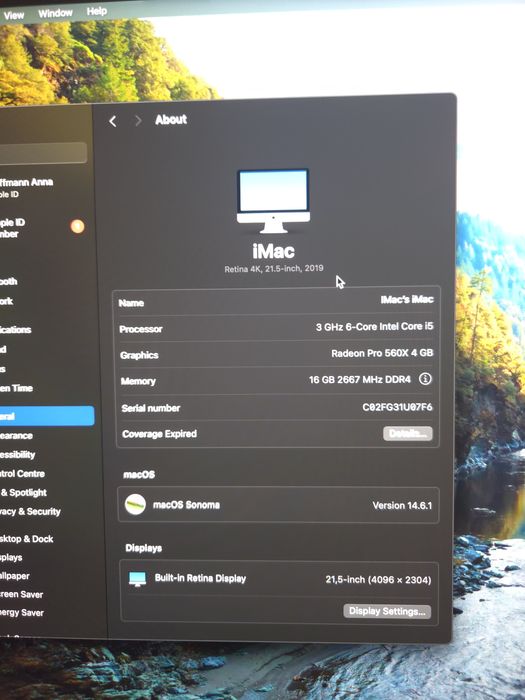This screenshot has height=700, width=525.
Task: Click graphics value "Radeon Pro 560X 4 GB"
Action: pos(382,353)
